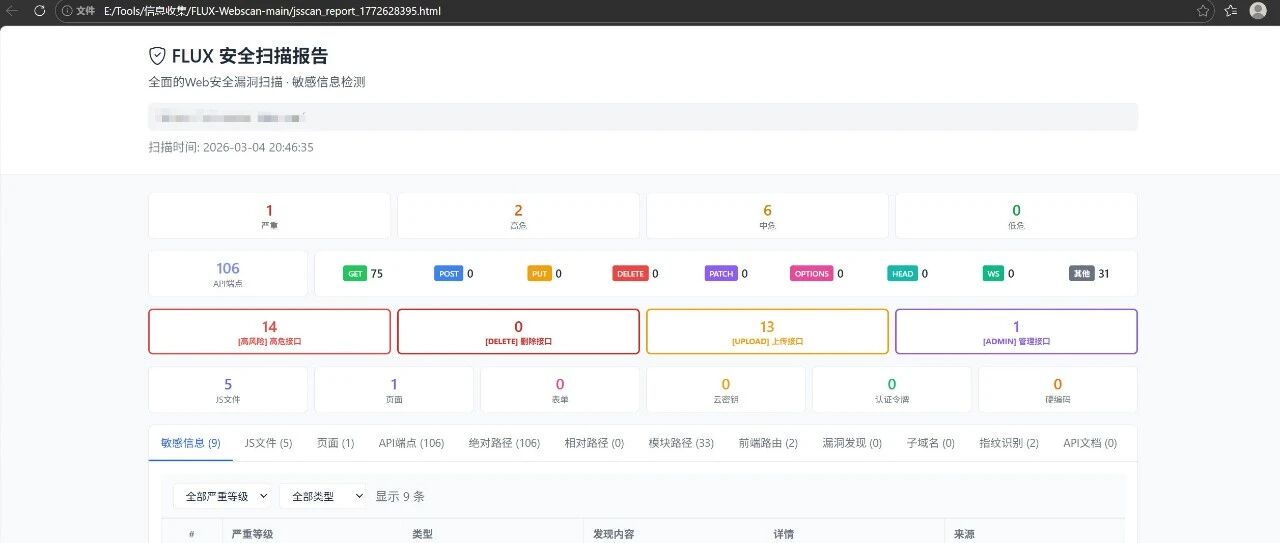Screen dimensions: 1280x543
Task: Click the JS文件 stat card showing 5
Action: 228,390
